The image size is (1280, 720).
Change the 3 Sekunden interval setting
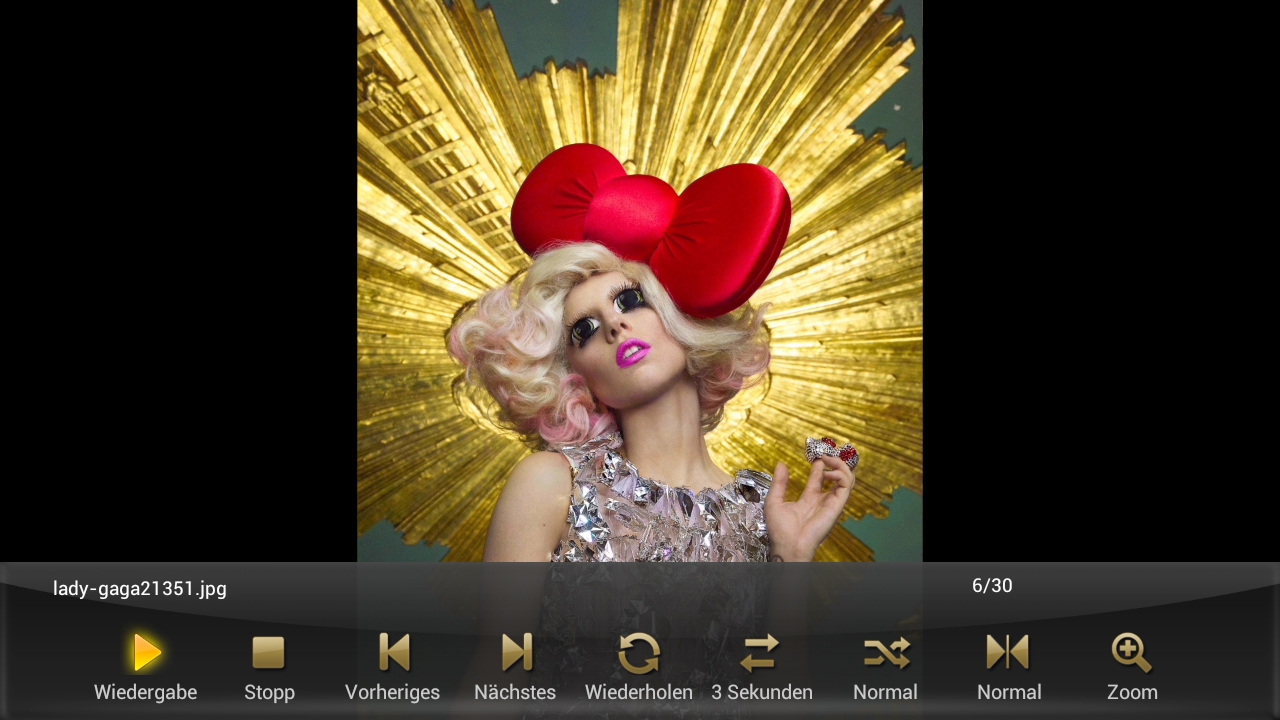[x=762, y=653]
